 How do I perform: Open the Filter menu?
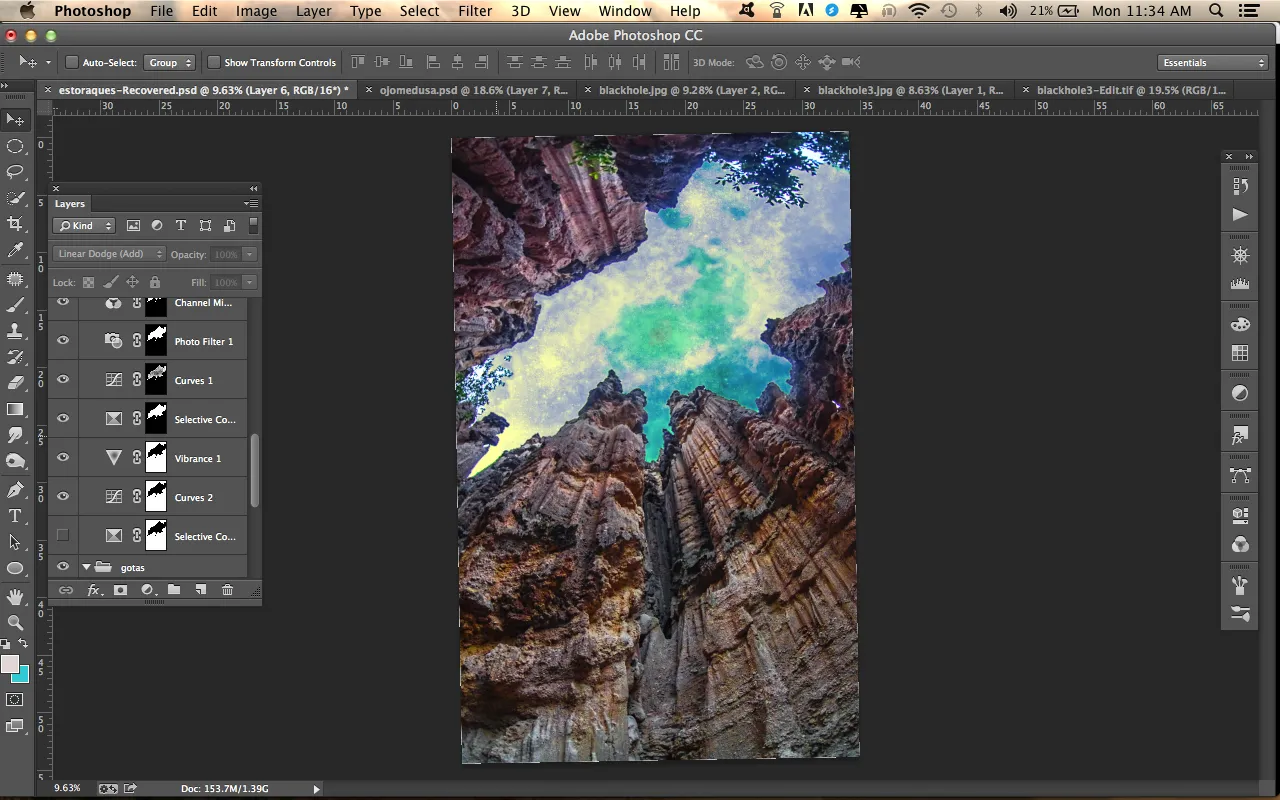coord(475,11)
